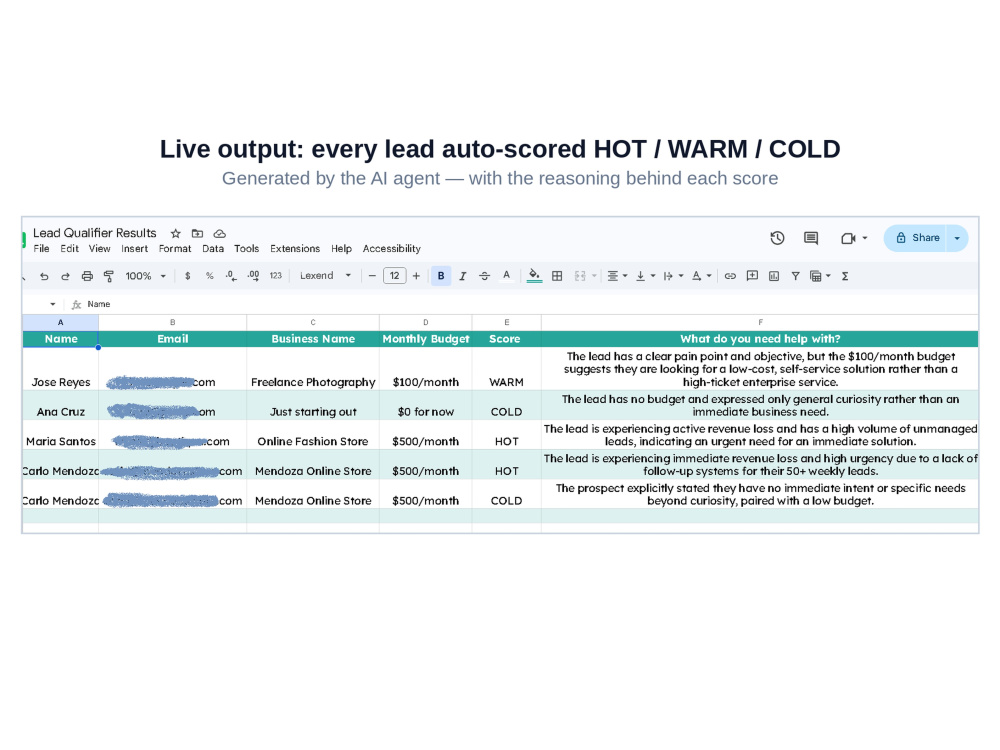Open the Accessibility menu
Viewport: 1000px width, 750px height.
point(392,249)
